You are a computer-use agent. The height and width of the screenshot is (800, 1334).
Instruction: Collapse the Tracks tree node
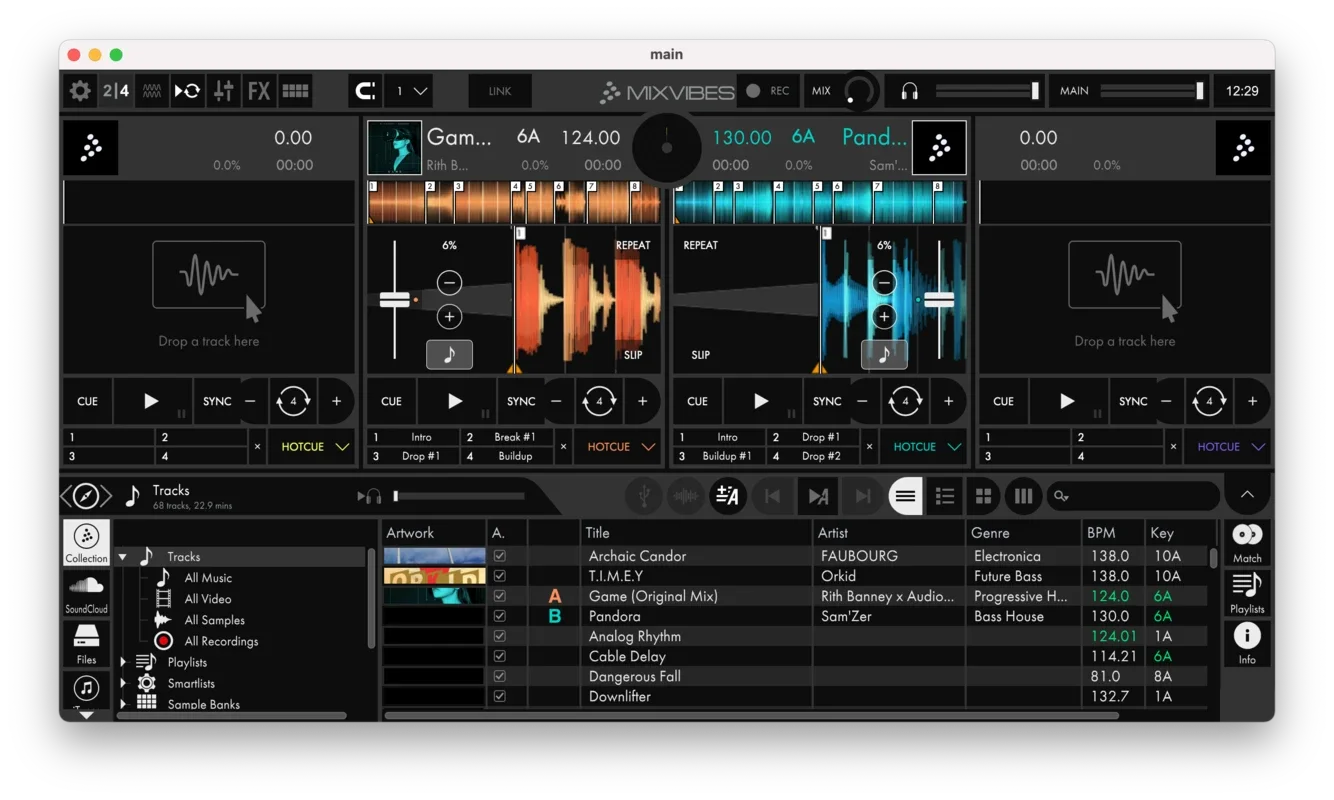(x=123, y=557)
